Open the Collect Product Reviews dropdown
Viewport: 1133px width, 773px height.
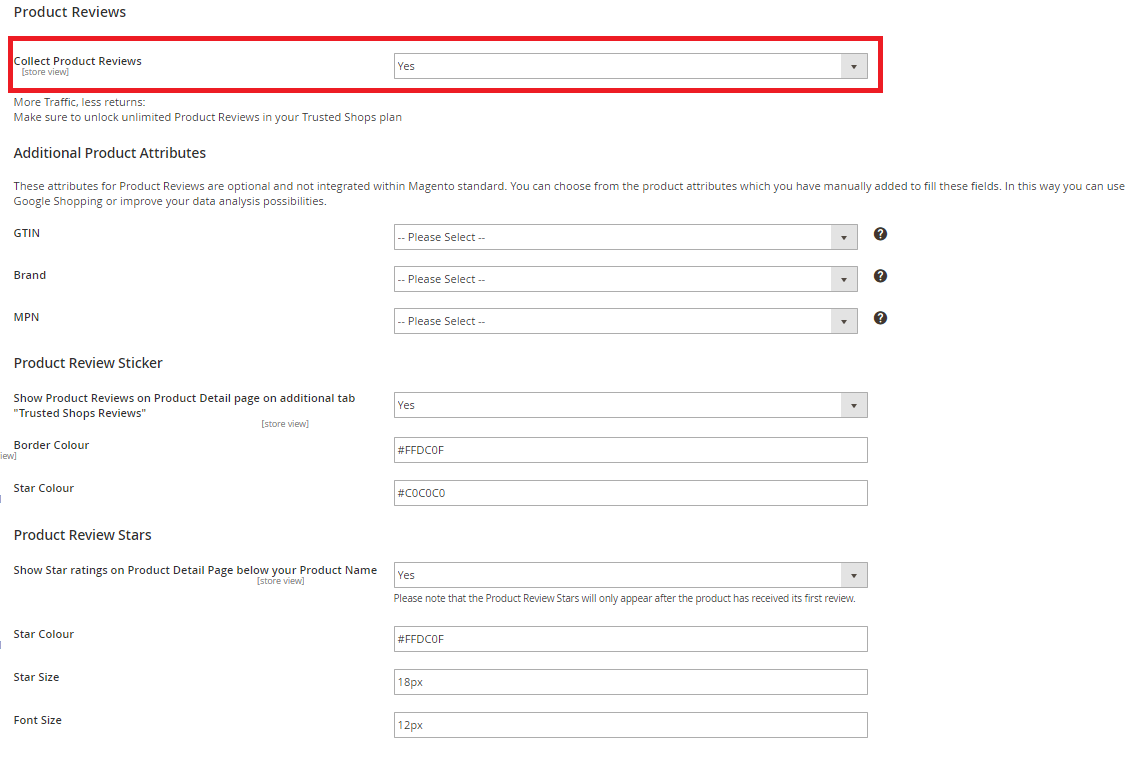pos(630,66)
